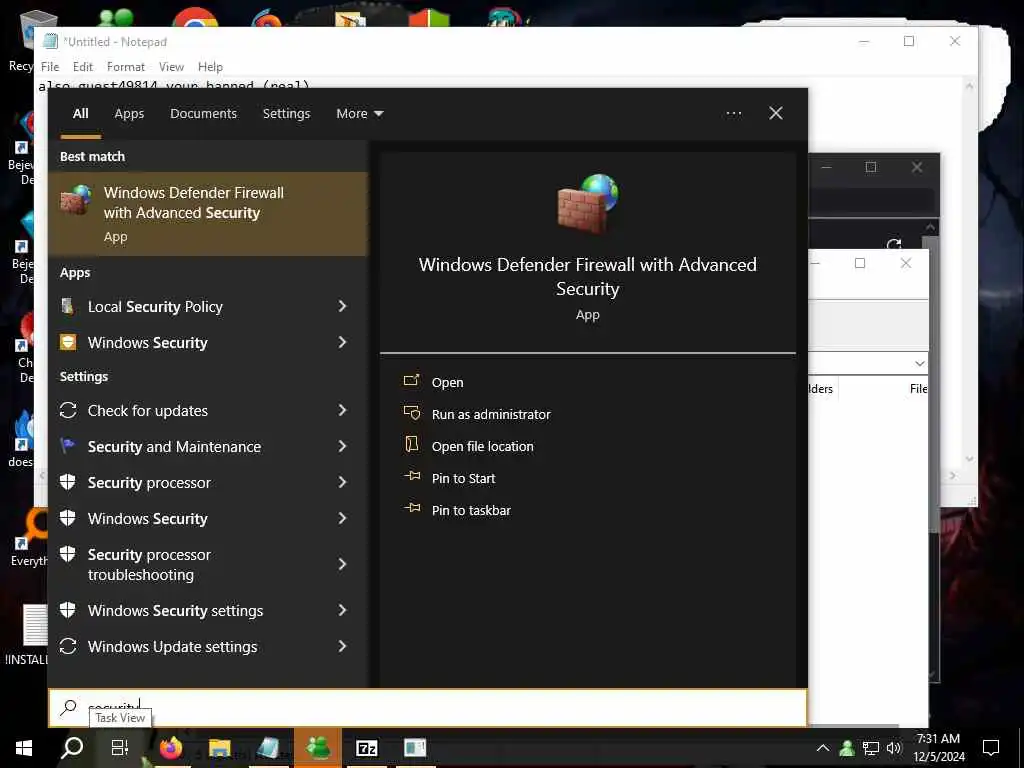Switch to the Documents search tab
The height and width of the screenshot is (768, 1024).
tap(203, 114)
